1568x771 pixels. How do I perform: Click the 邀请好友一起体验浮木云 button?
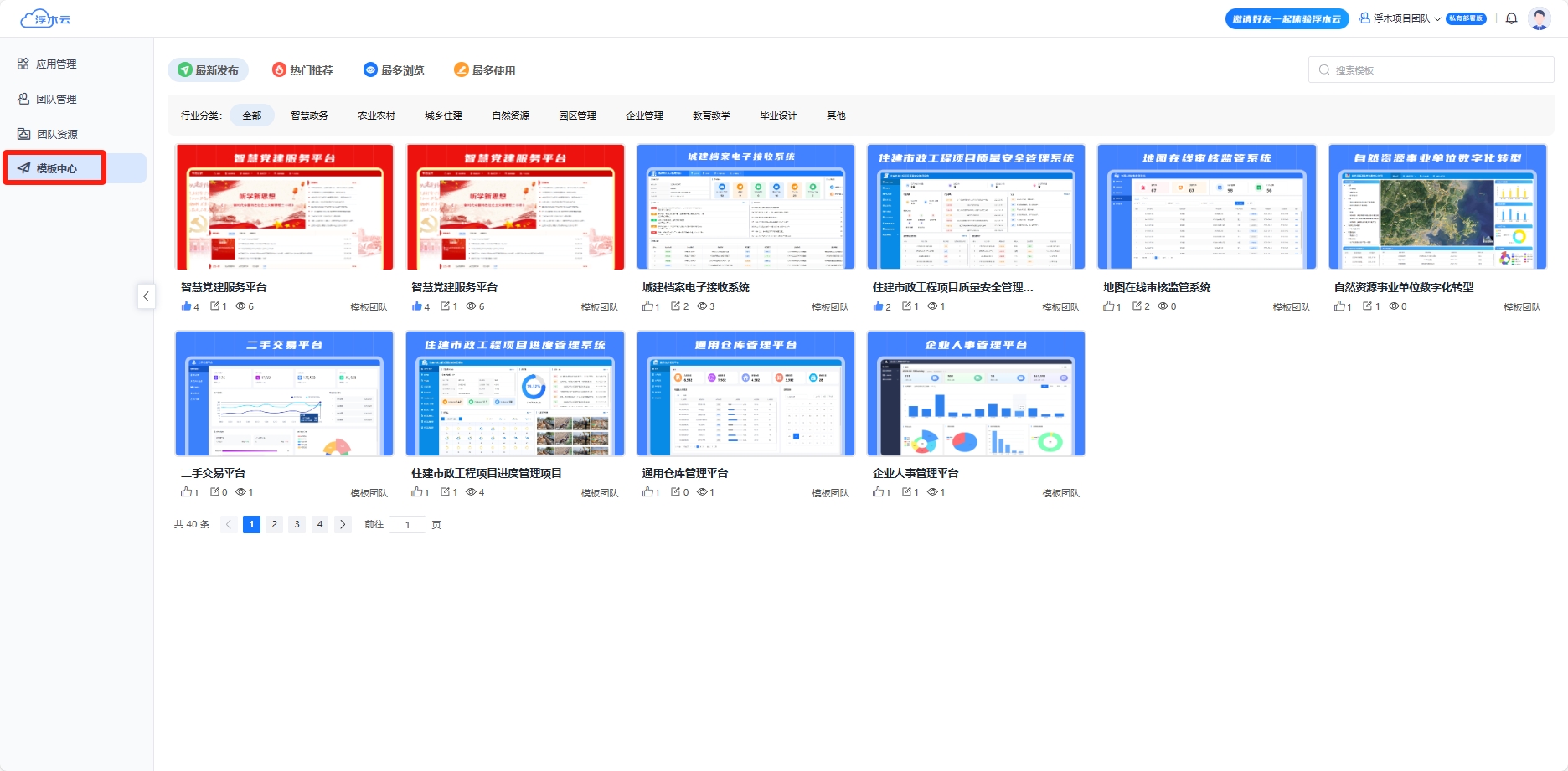point(1287,18)
